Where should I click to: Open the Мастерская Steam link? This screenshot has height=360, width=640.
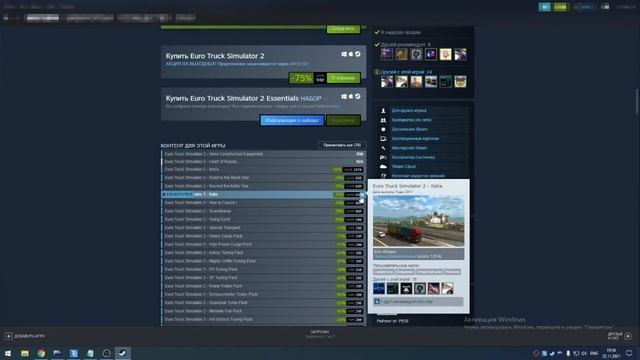(409, 148)
